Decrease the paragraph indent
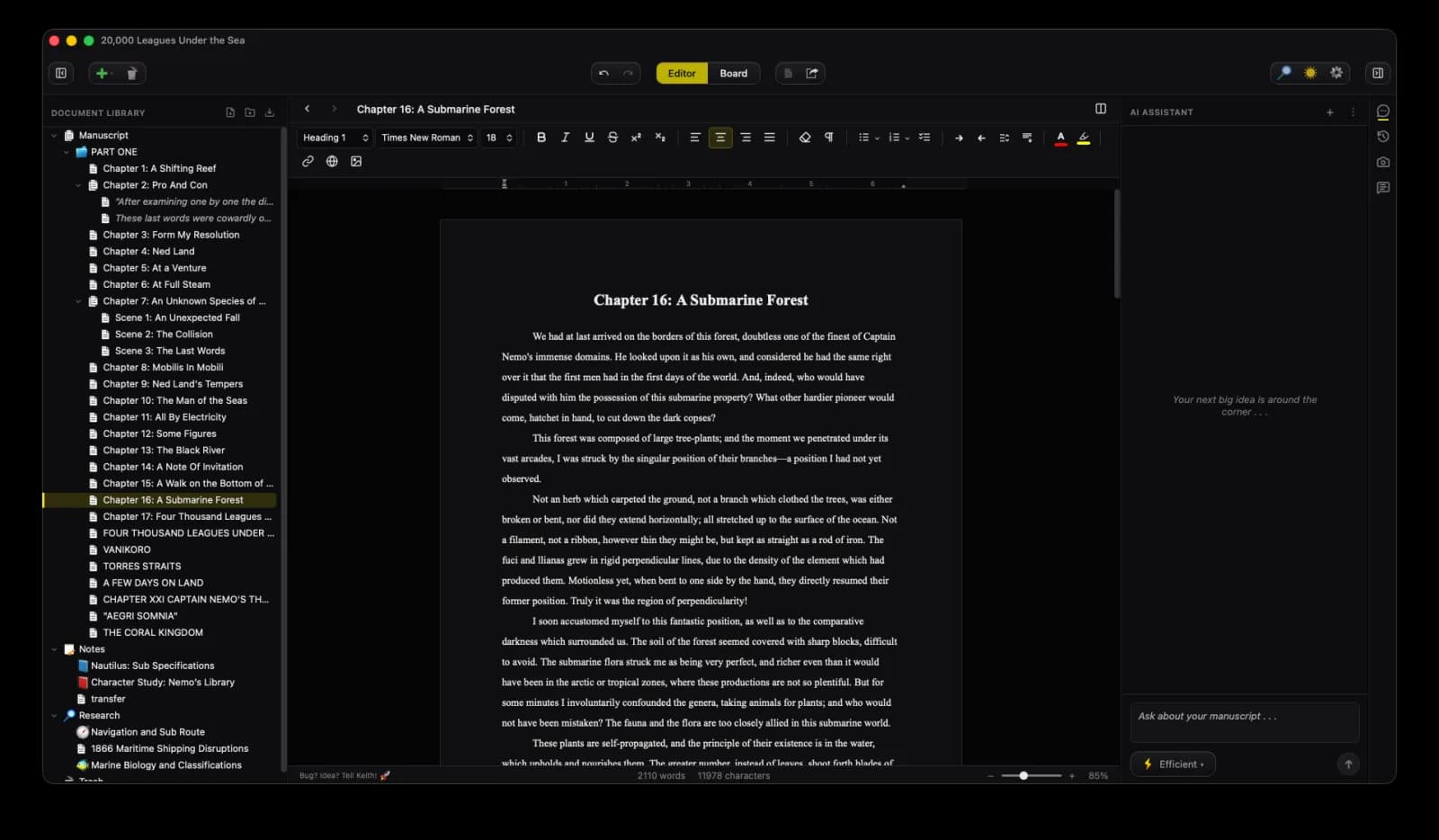1439x840 pixels. click(x=981, y=138)
